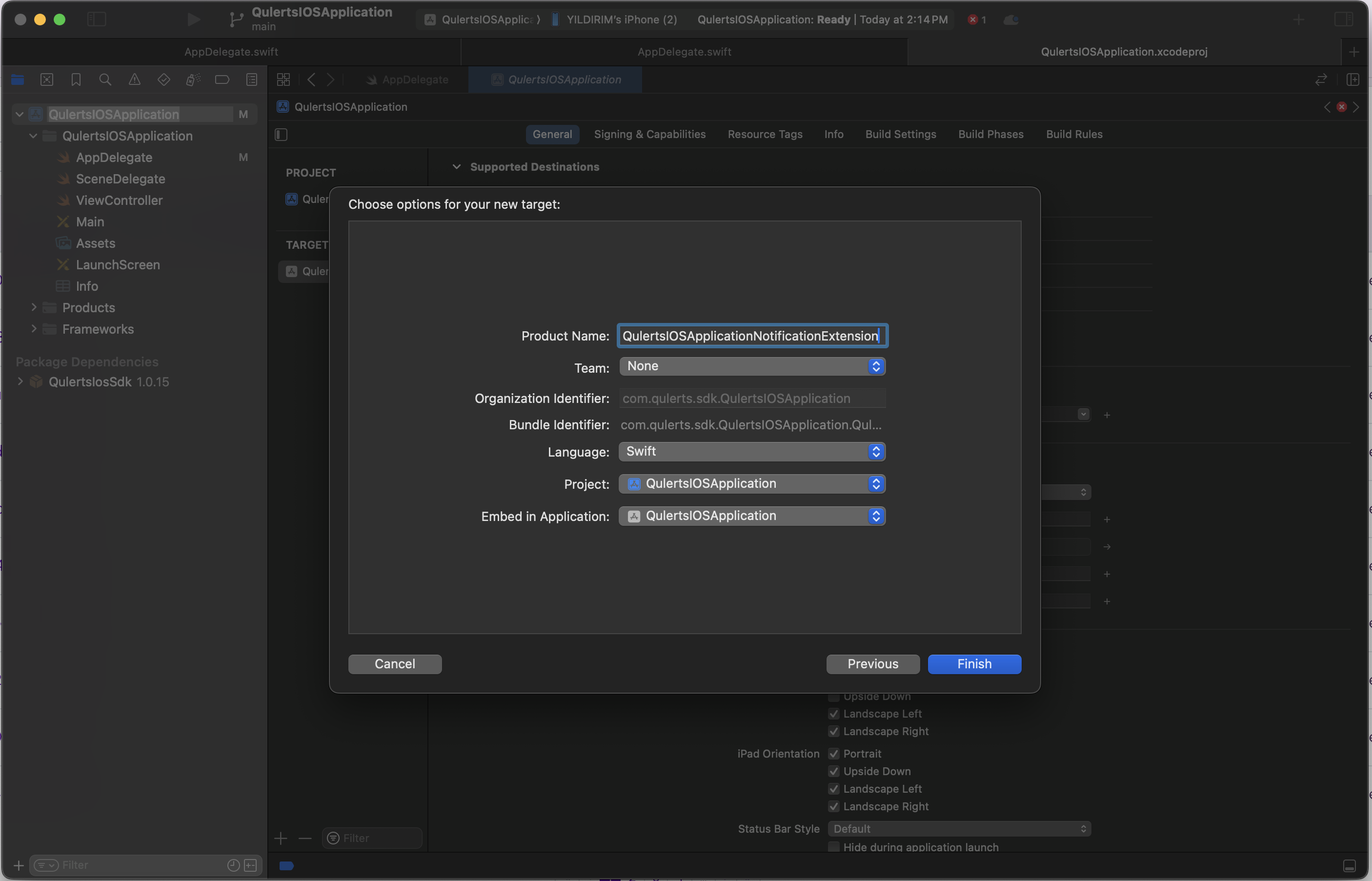Click the remove target minus button
This screenshot has width=1372, height=881.
(305, 839)
